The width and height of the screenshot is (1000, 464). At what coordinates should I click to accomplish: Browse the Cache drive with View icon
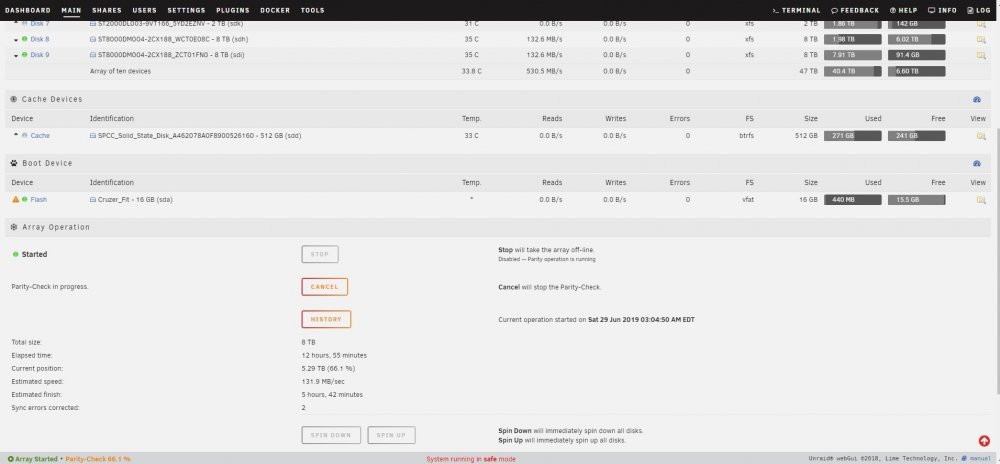click(x=981, y=136)
